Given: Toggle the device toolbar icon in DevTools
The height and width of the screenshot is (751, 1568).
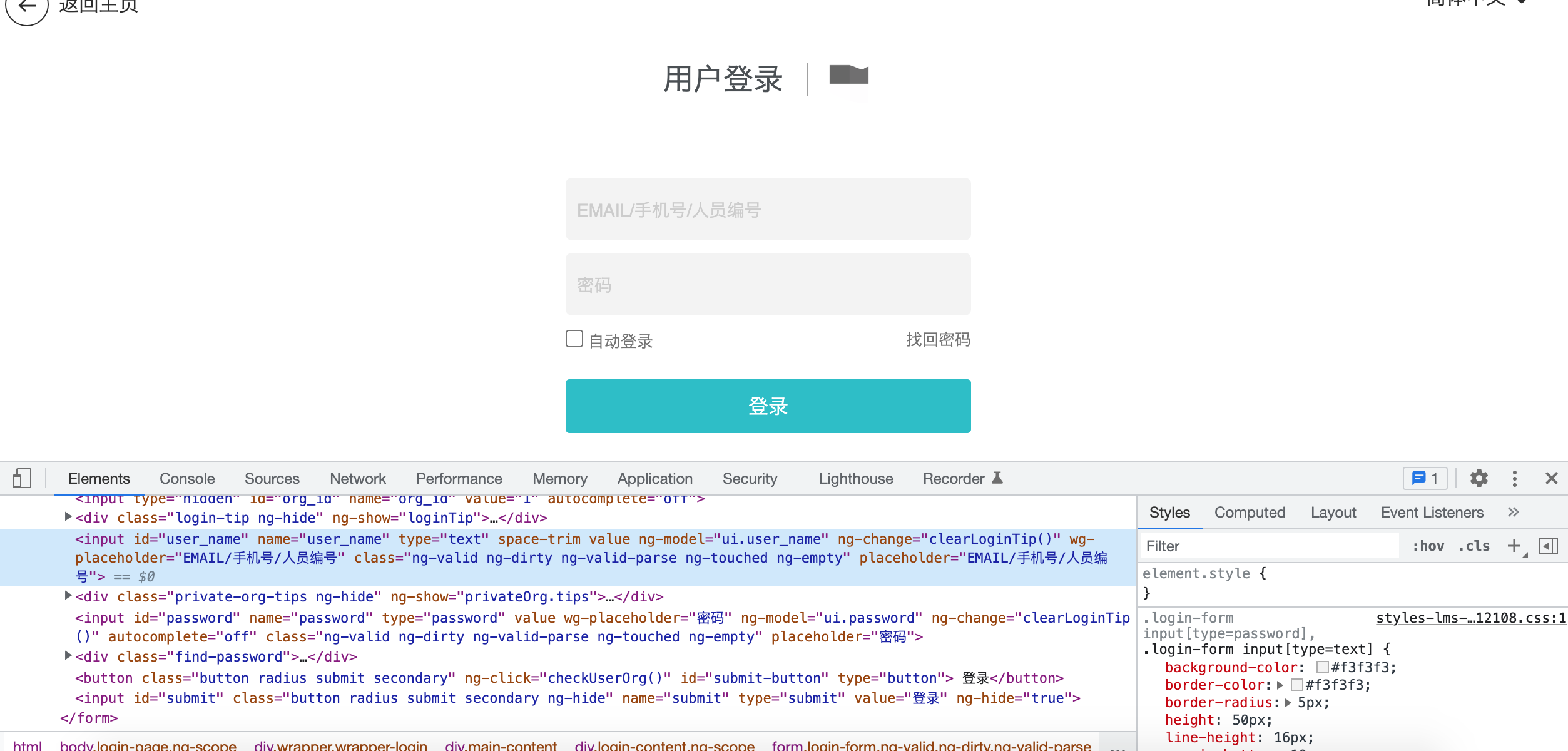Looking at the screenshot, I should coord(22,479).
